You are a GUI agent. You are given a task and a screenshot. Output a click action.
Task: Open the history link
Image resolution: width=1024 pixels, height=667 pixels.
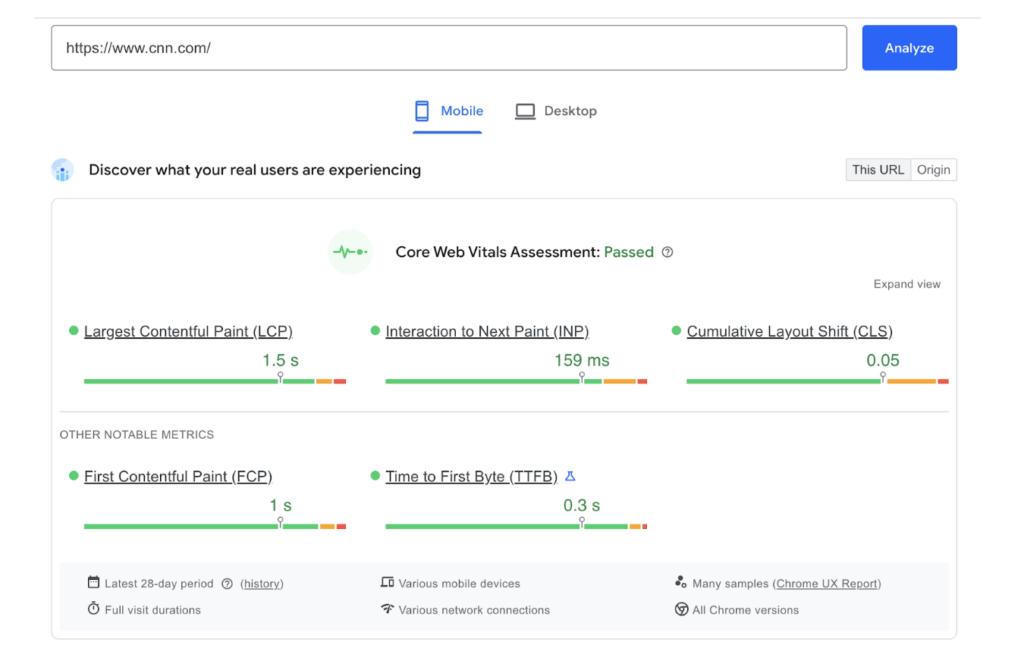point(262,584)
